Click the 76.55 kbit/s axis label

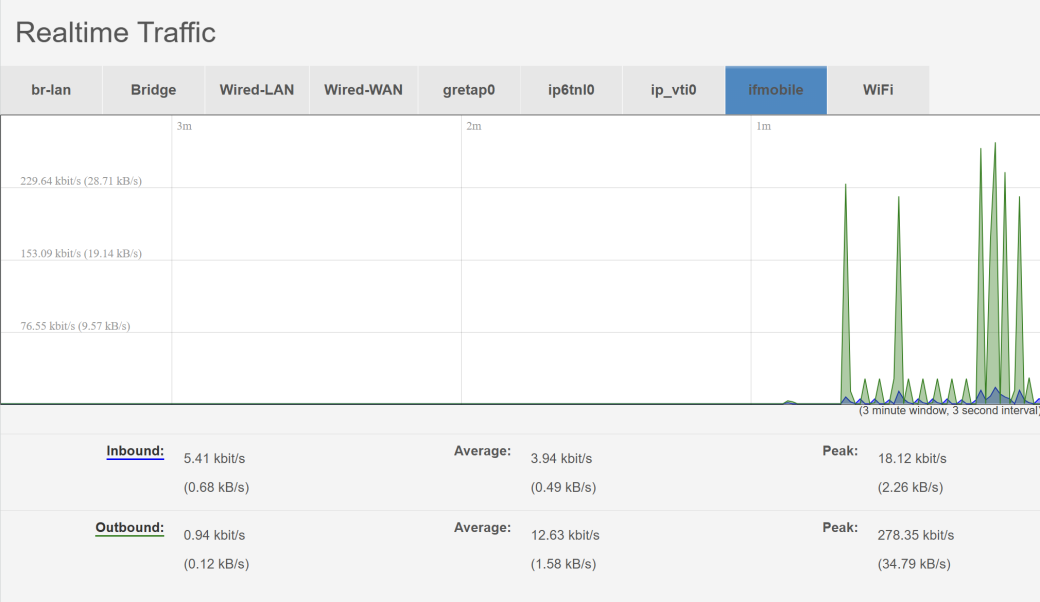point(76,325)
